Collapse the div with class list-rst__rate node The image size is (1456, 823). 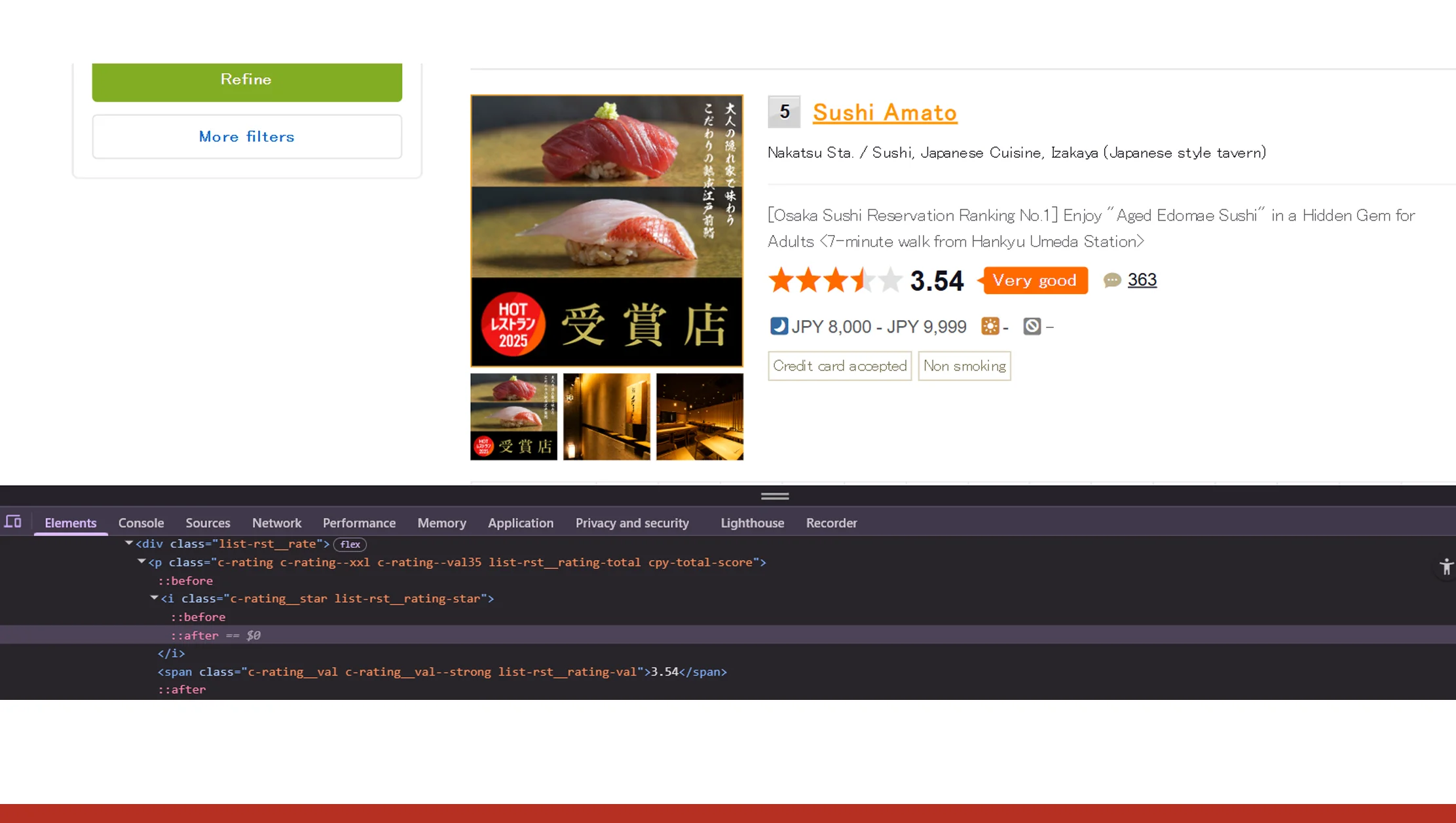click(x=128, y=543)
